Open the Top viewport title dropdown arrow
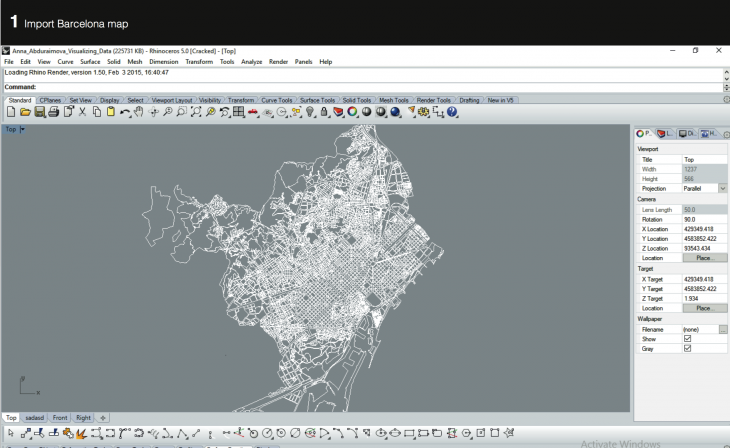 click(22, 129)
